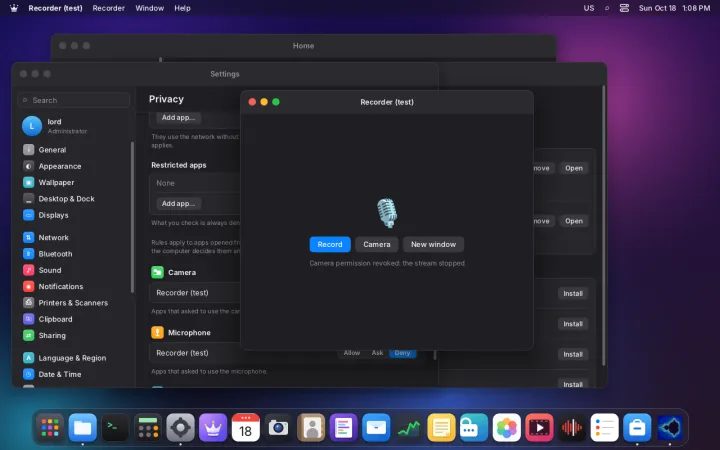The height and width of the screenshot is (450, 720).
Task: Start recording with the Record button
Action: click(x=330, y=244)
